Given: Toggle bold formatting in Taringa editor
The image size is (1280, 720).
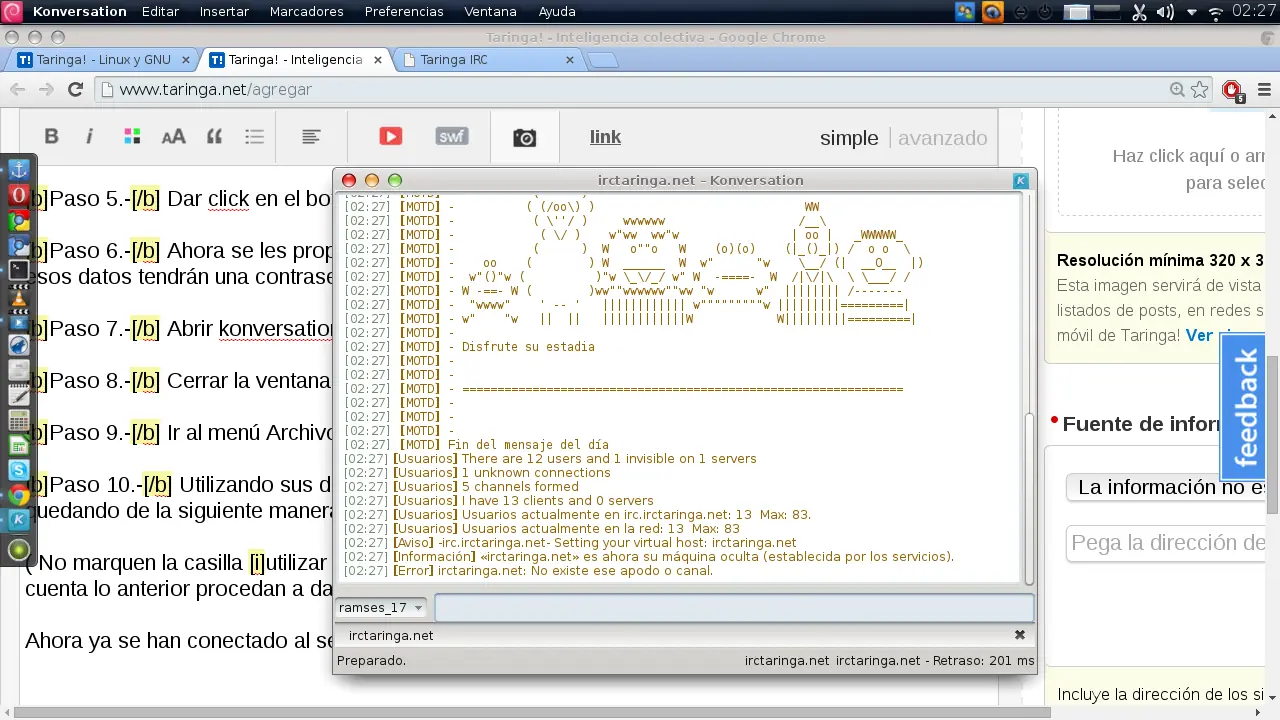Looking at the screenshot, I should tap(52, 137).
